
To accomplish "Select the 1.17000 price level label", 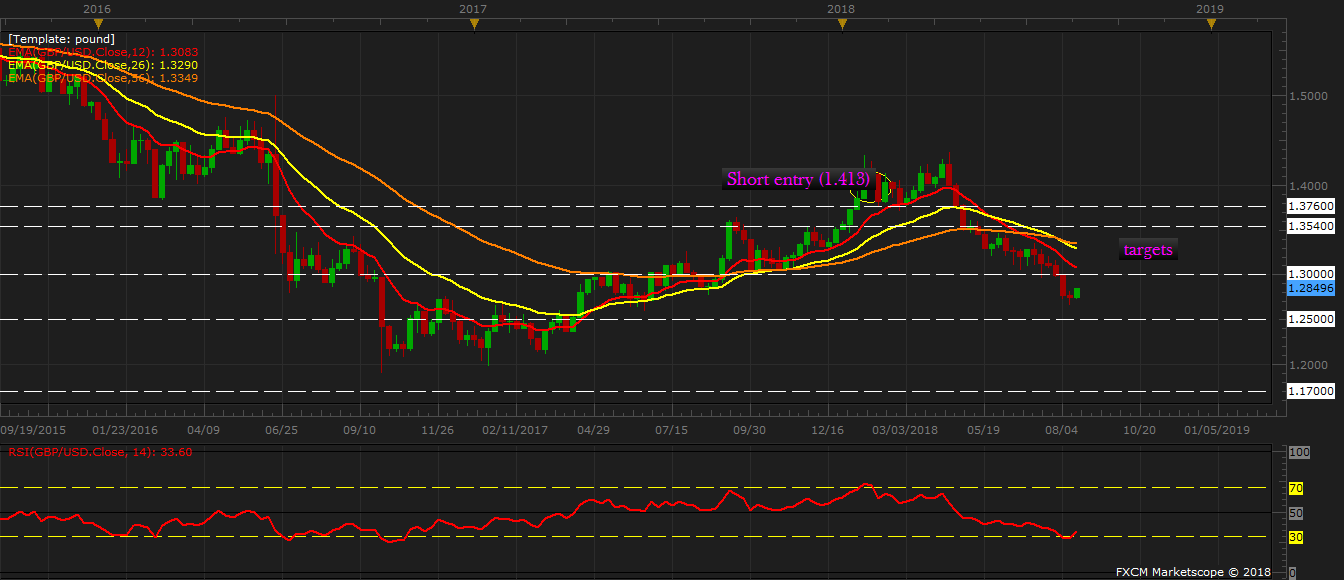I will [x=1308, y=391].
